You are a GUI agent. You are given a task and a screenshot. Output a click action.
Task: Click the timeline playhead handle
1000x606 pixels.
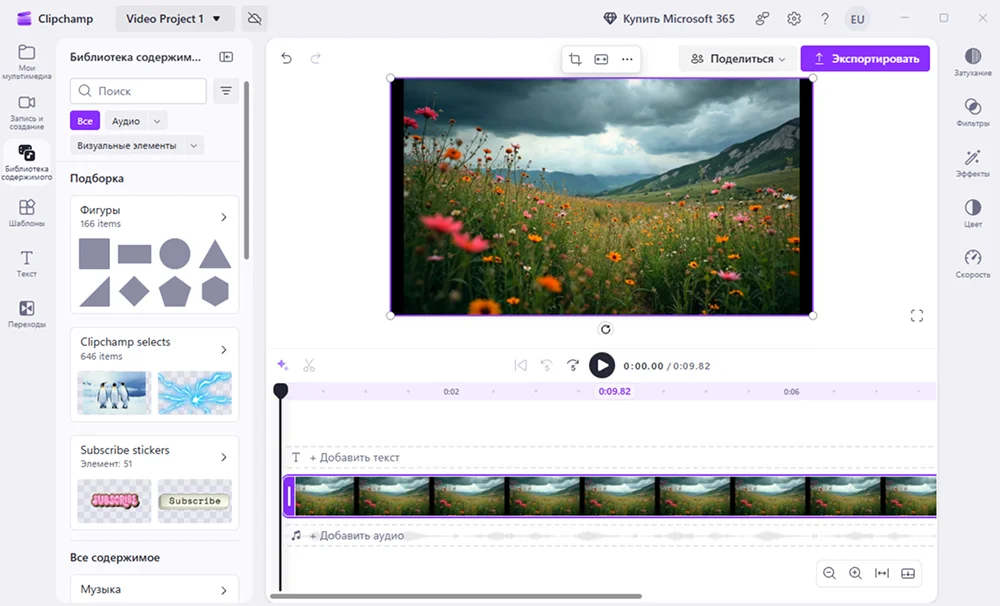tap(281, 390)
